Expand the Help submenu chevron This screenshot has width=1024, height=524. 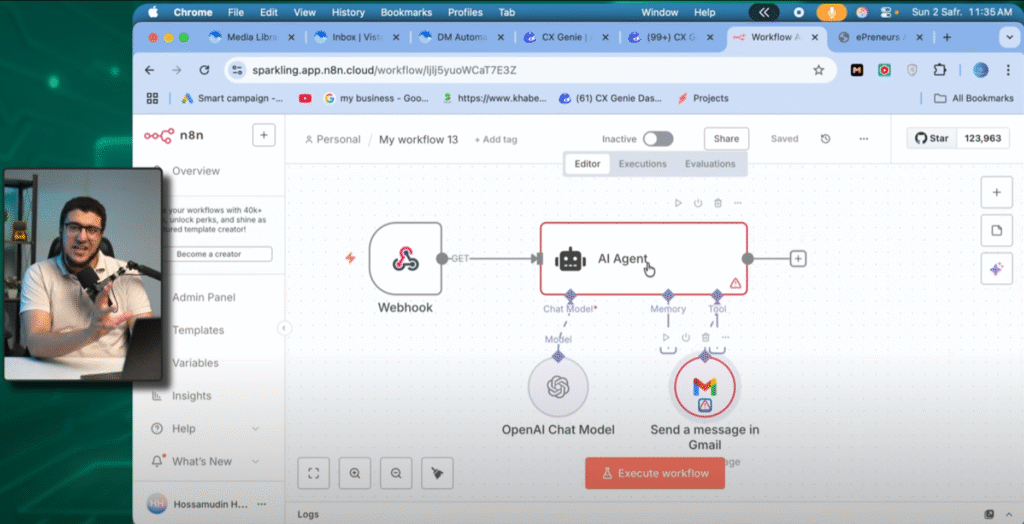coord(255,429)
